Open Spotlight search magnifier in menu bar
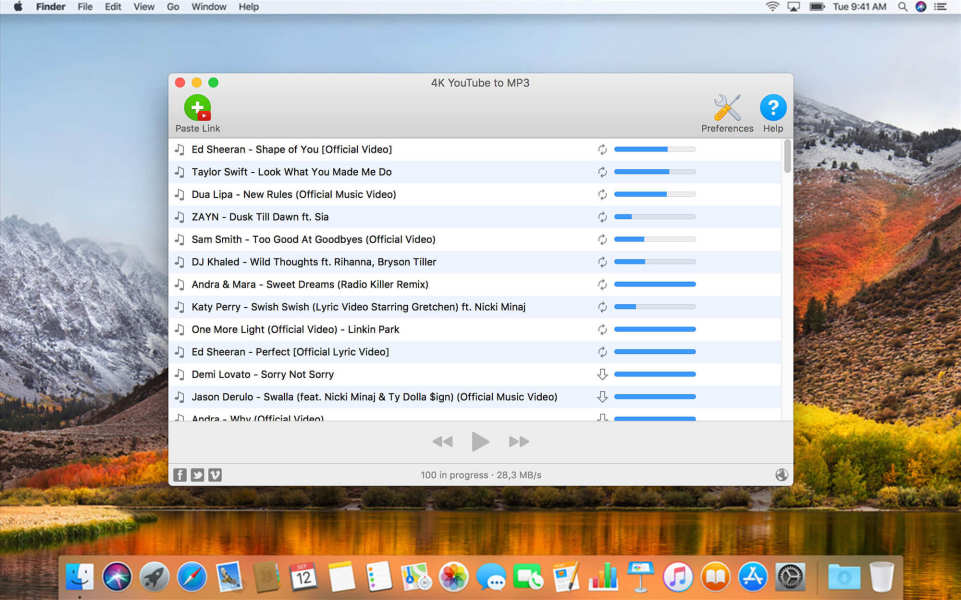Screen dimensions: 961x600 pos(902,7)
